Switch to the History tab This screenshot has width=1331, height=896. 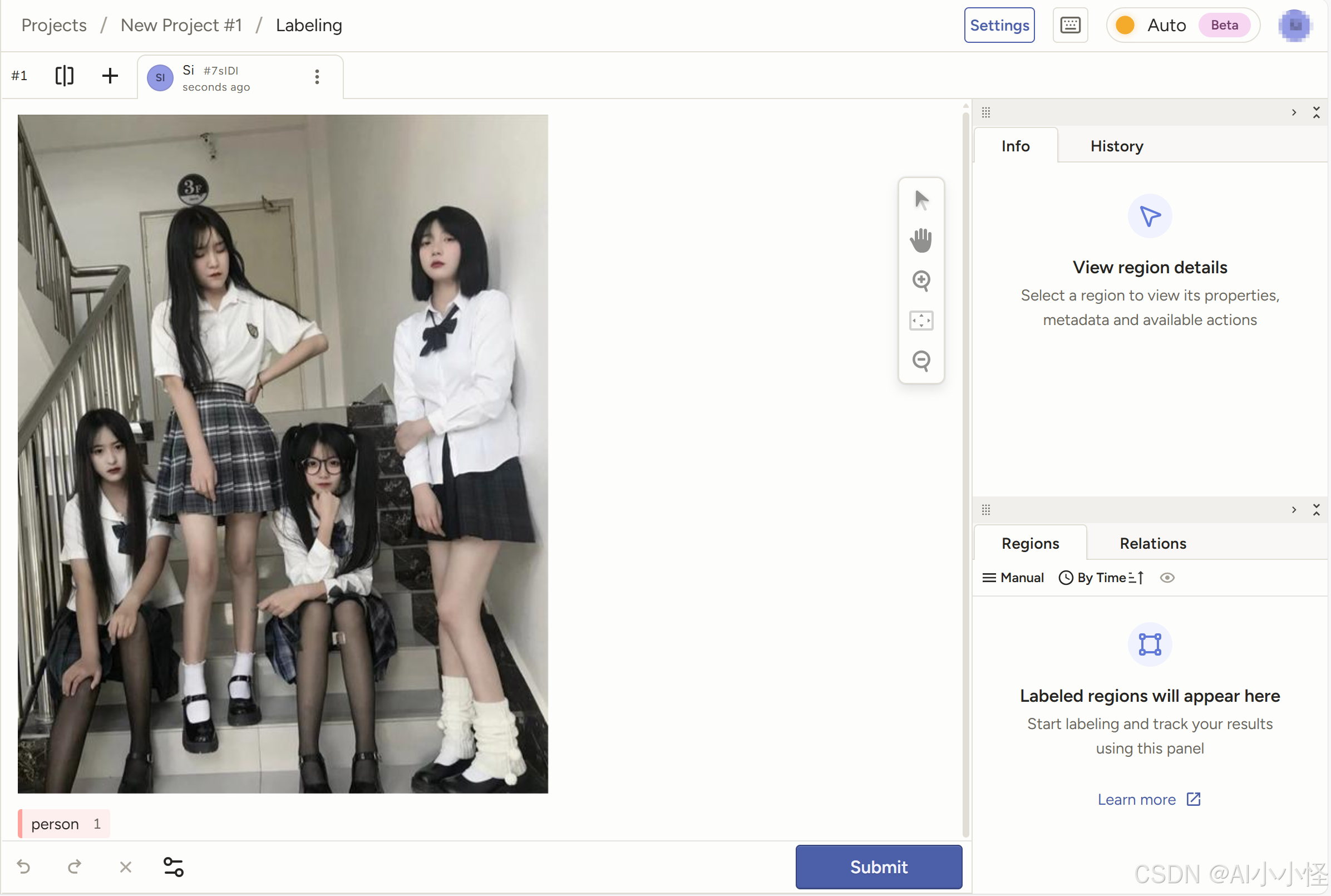(1116, 146)
